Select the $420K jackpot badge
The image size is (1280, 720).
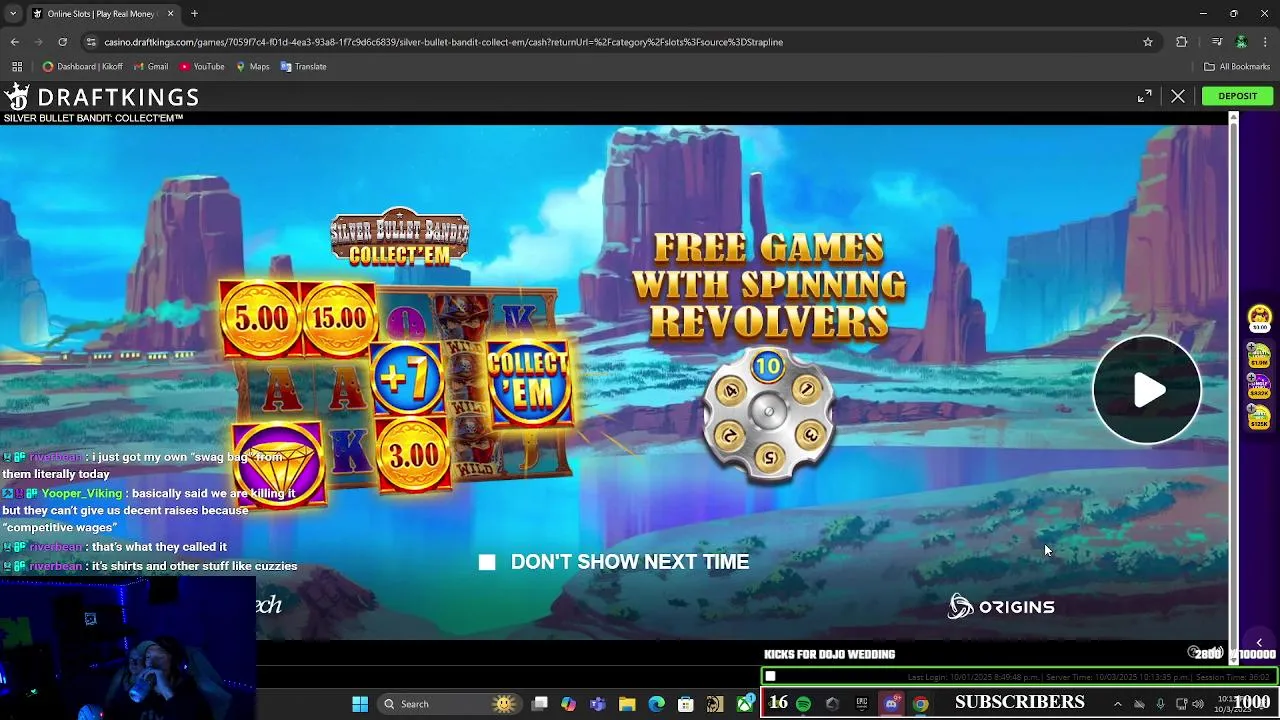coord(1259,386)
